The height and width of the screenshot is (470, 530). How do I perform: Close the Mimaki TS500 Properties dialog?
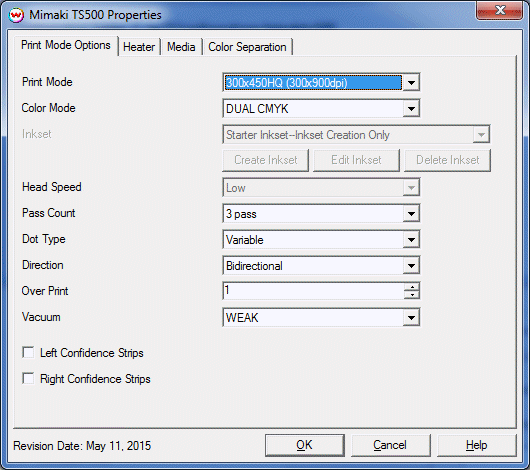pyautogui.click(x=500, y=10)
